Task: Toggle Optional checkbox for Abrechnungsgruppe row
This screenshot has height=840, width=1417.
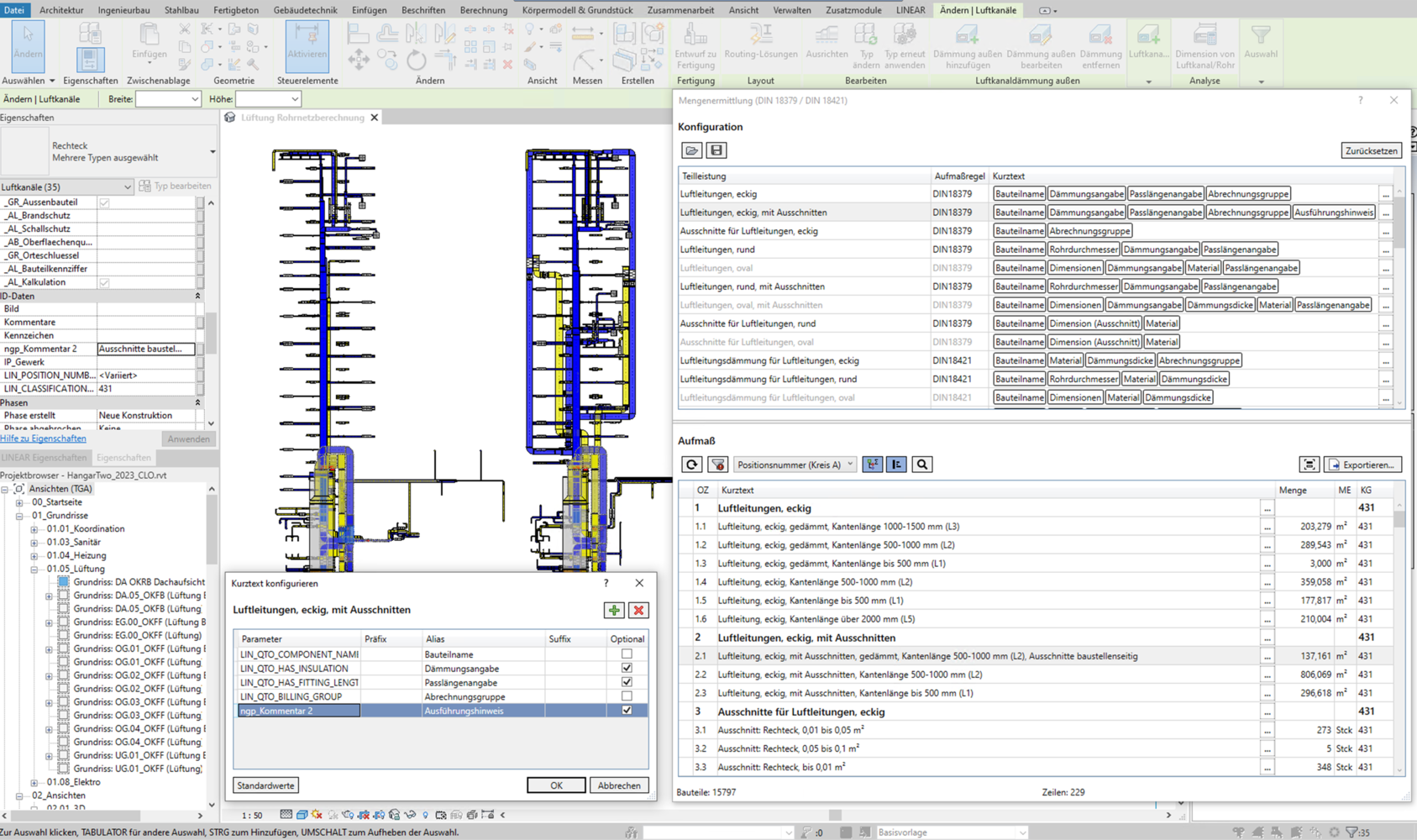Action: [x=627, y=696]
